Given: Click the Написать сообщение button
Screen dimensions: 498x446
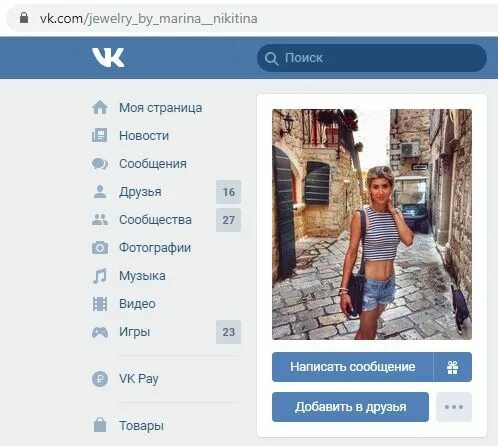Looking at the screenshot, I should tap(353, 367).
